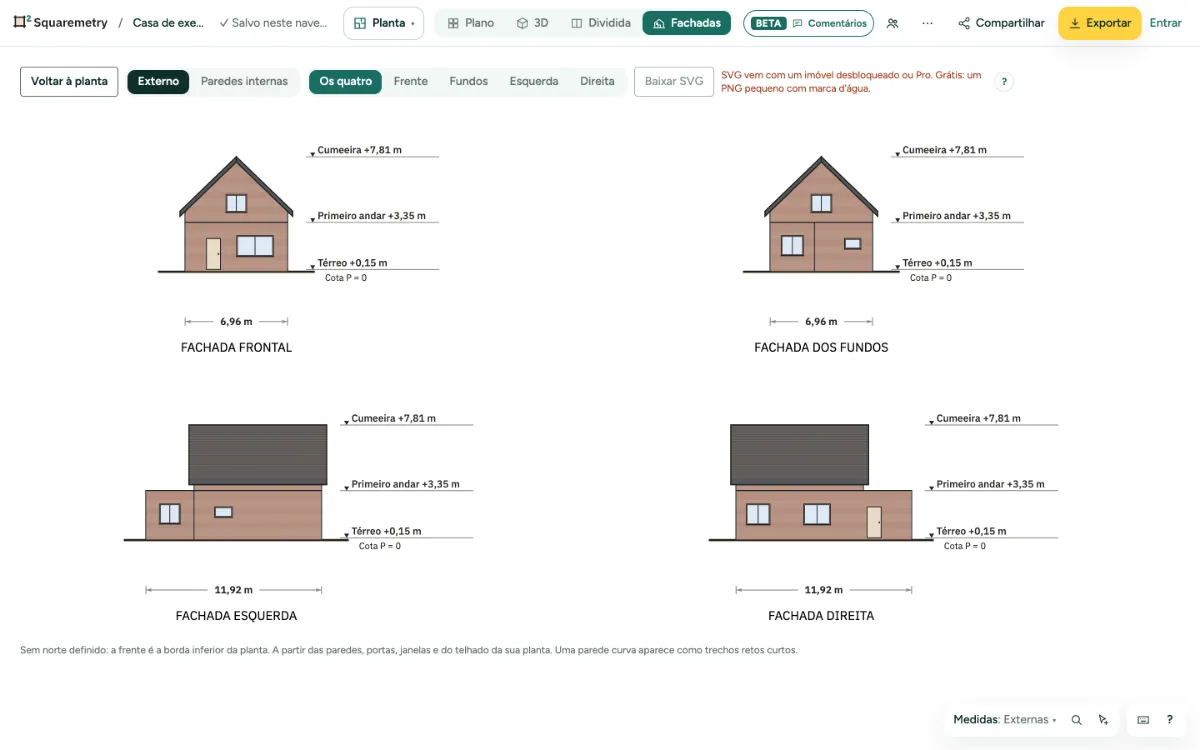This screenshot has height=750, width=1200.
Task: Click the Fachada Frontal elevation drawing
Action: 236,214
